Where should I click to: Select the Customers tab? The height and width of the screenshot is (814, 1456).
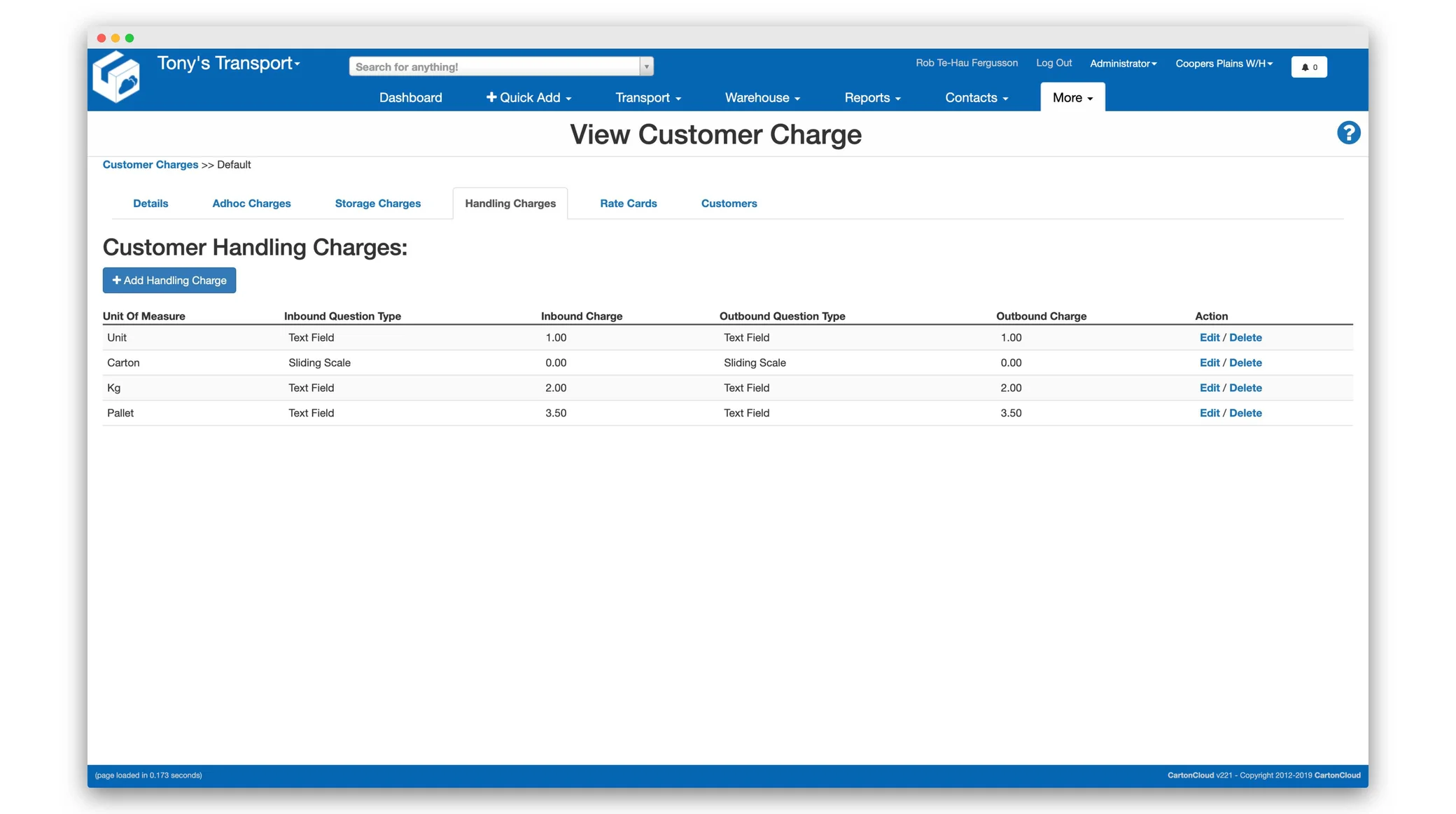tap(729, 203)
